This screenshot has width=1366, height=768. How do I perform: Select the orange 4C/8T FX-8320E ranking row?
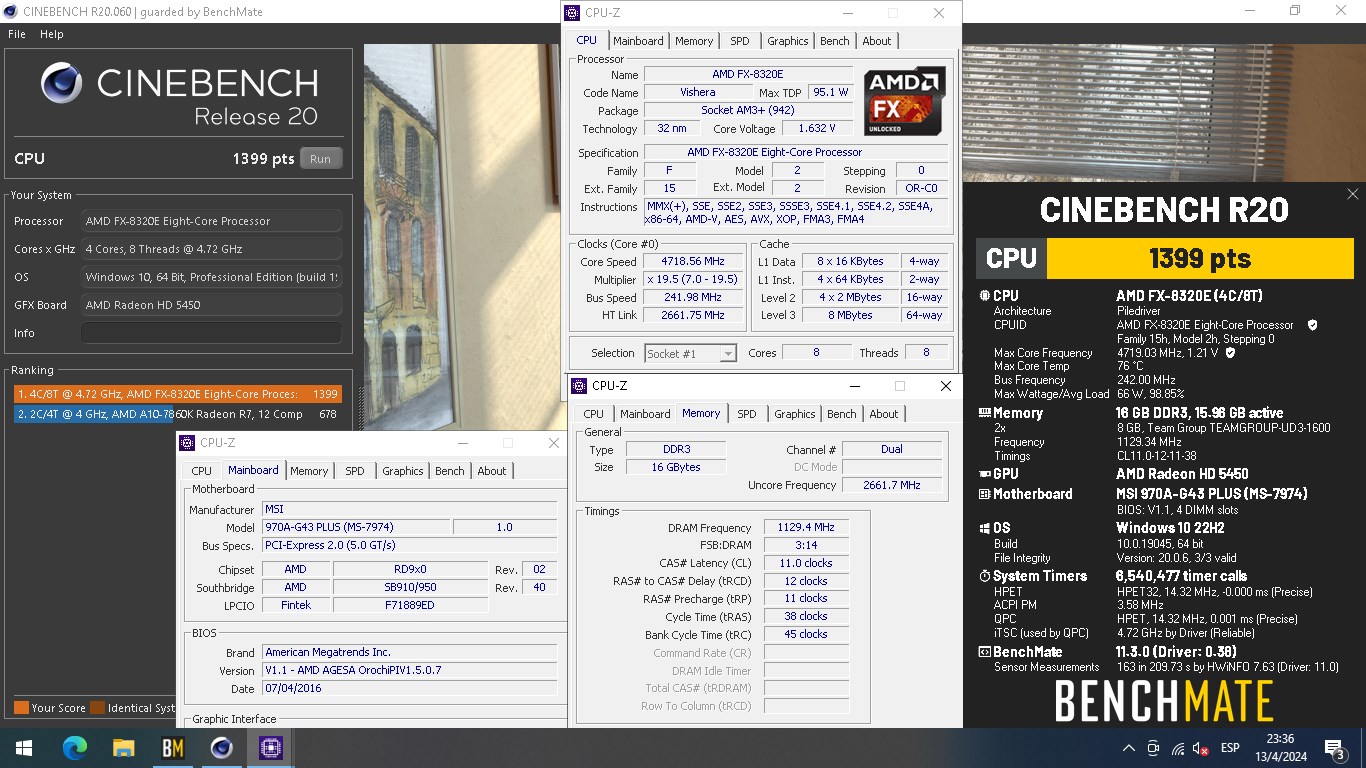[x=178, y=394]
